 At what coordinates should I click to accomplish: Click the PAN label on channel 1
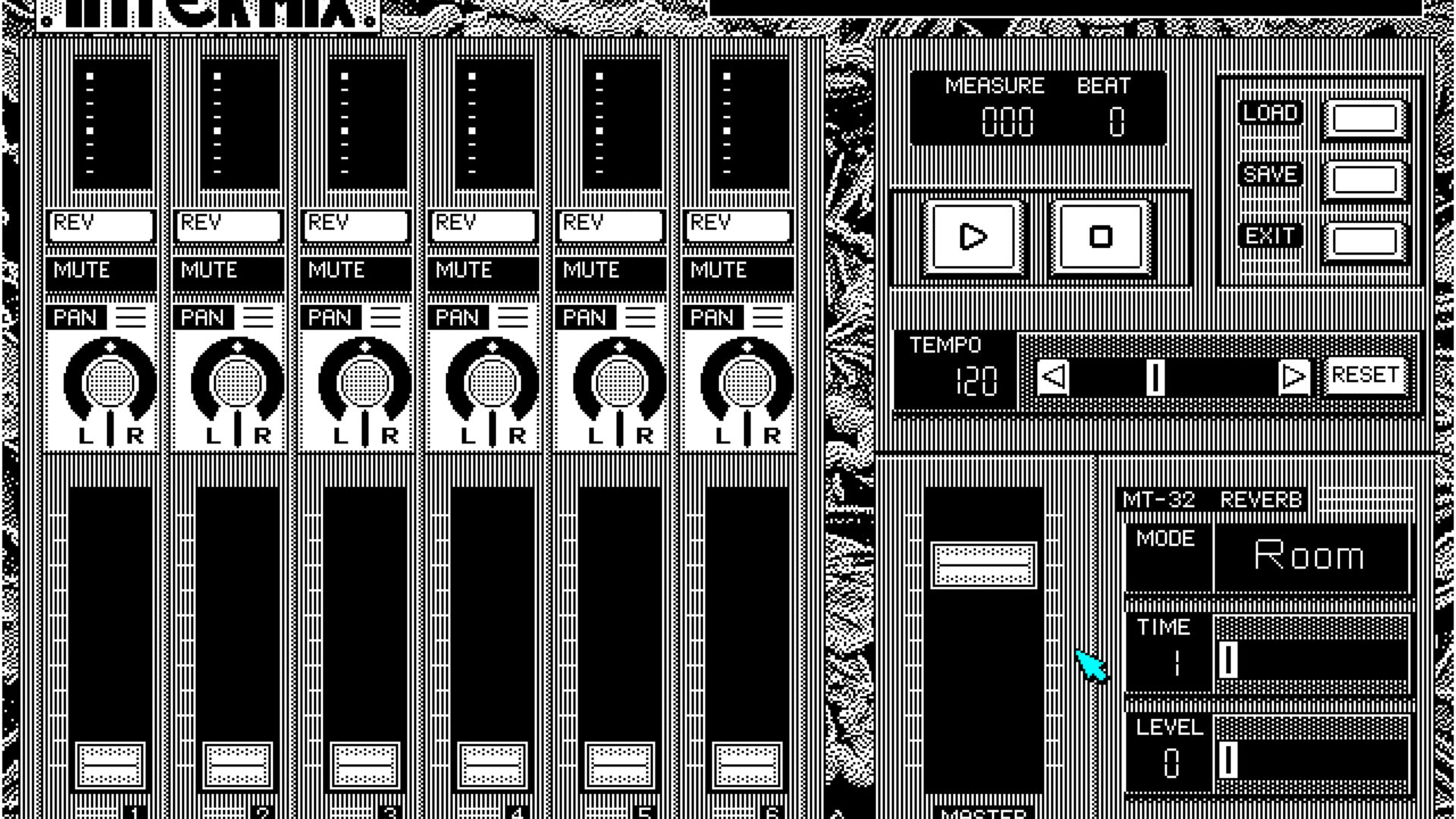tap(75, 317)
